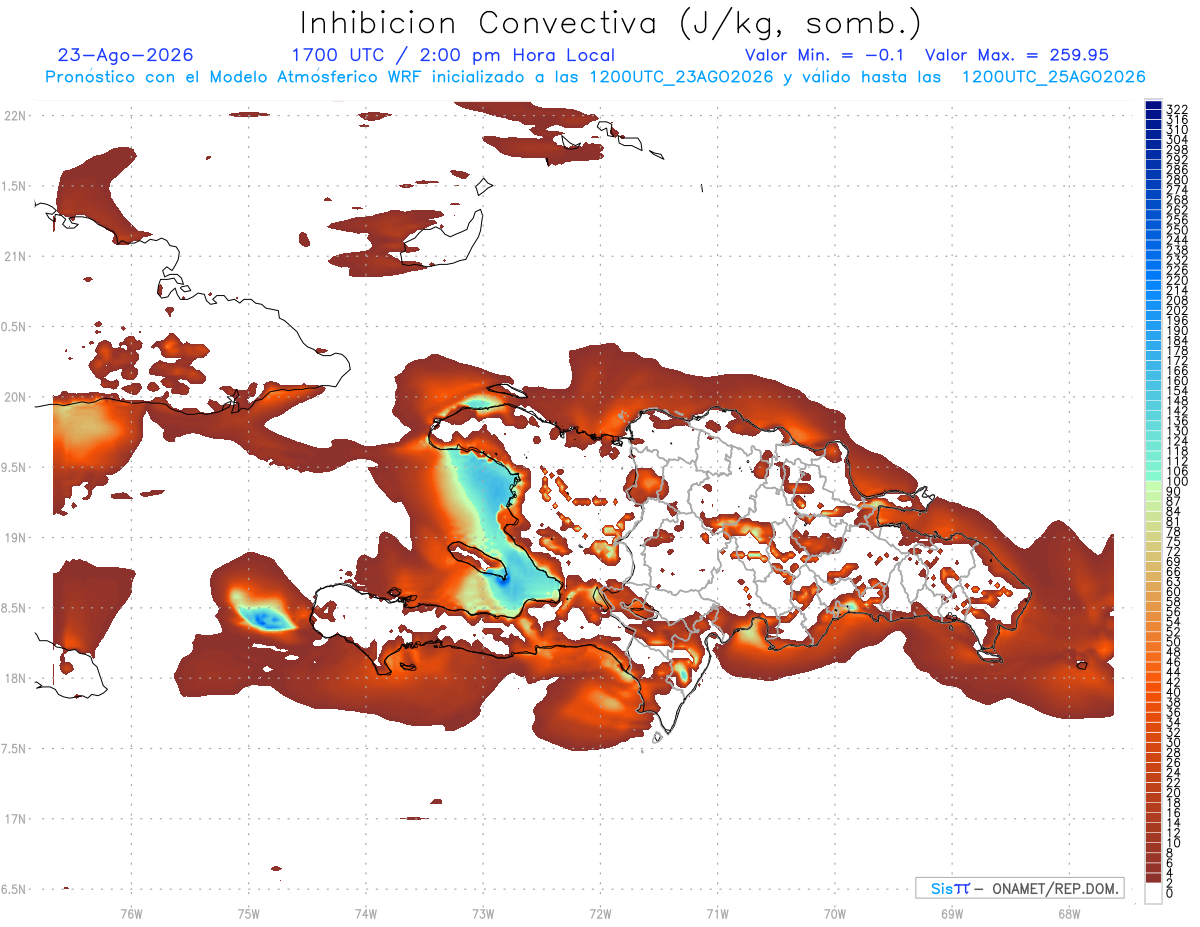Viewport: 1200px width, 927px height.
Task: Select the date '23-Ago-2026'
Action: (126, 55)
